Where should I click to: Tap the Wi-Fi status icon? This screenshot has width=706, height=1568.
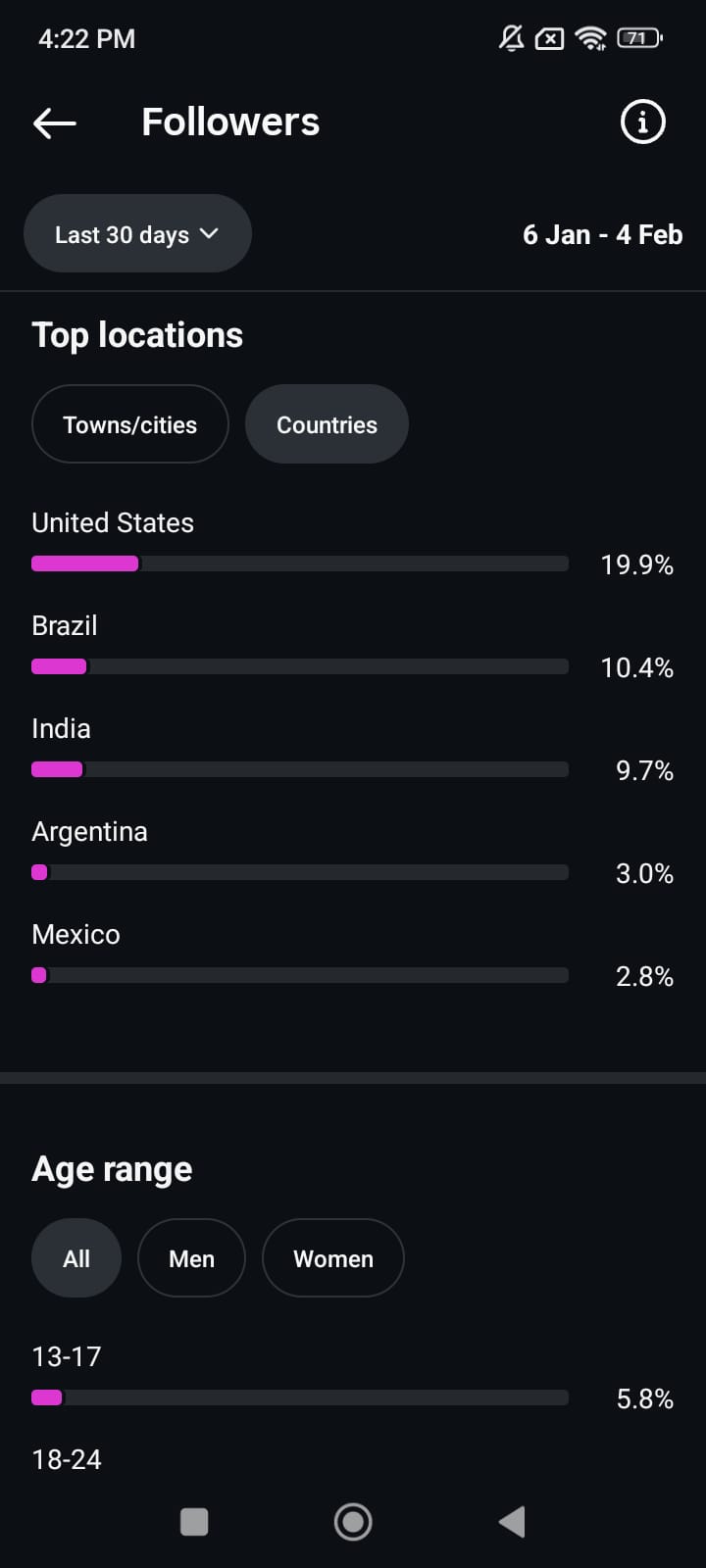tap(590, 38)
